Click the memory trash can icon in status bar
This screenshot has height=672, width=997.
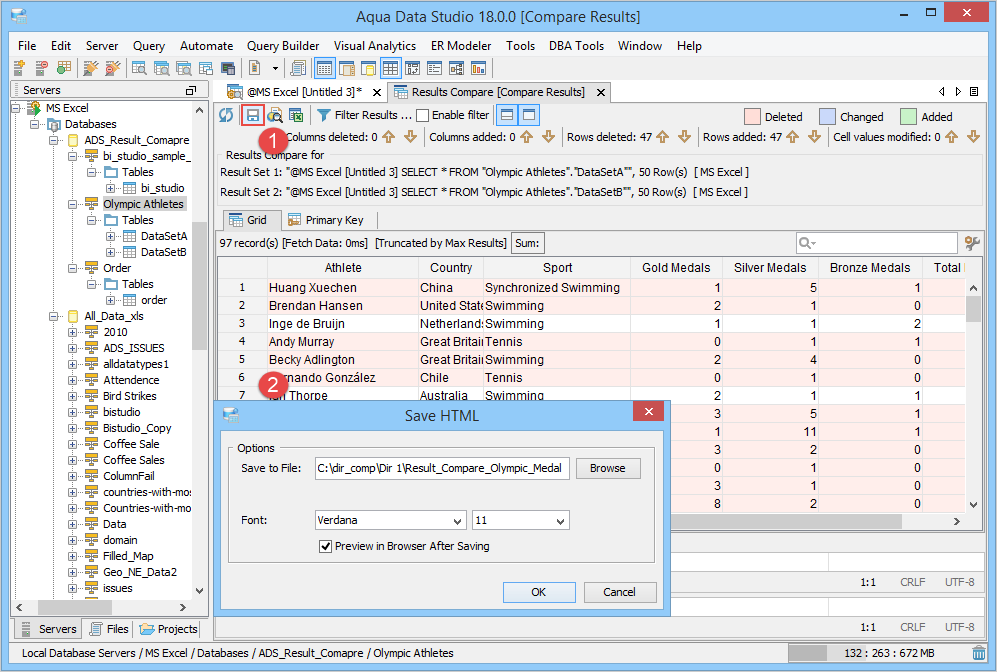[979, 653]
